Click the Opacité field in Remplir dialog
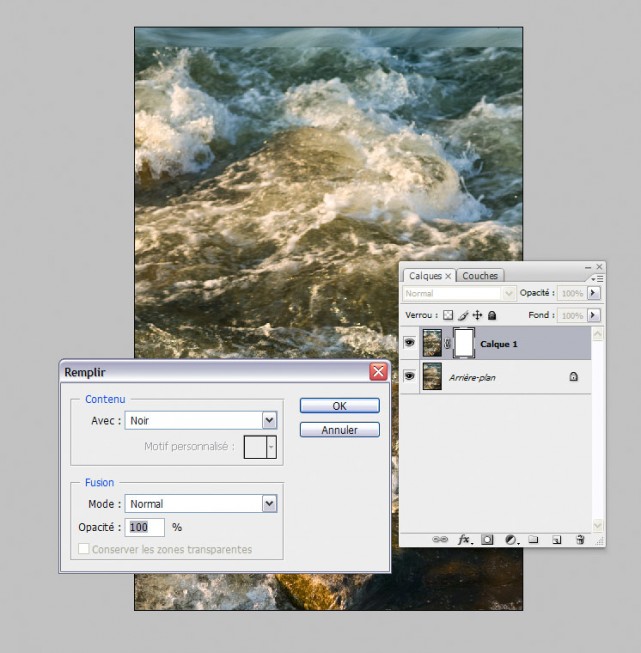 coord(145,527)
